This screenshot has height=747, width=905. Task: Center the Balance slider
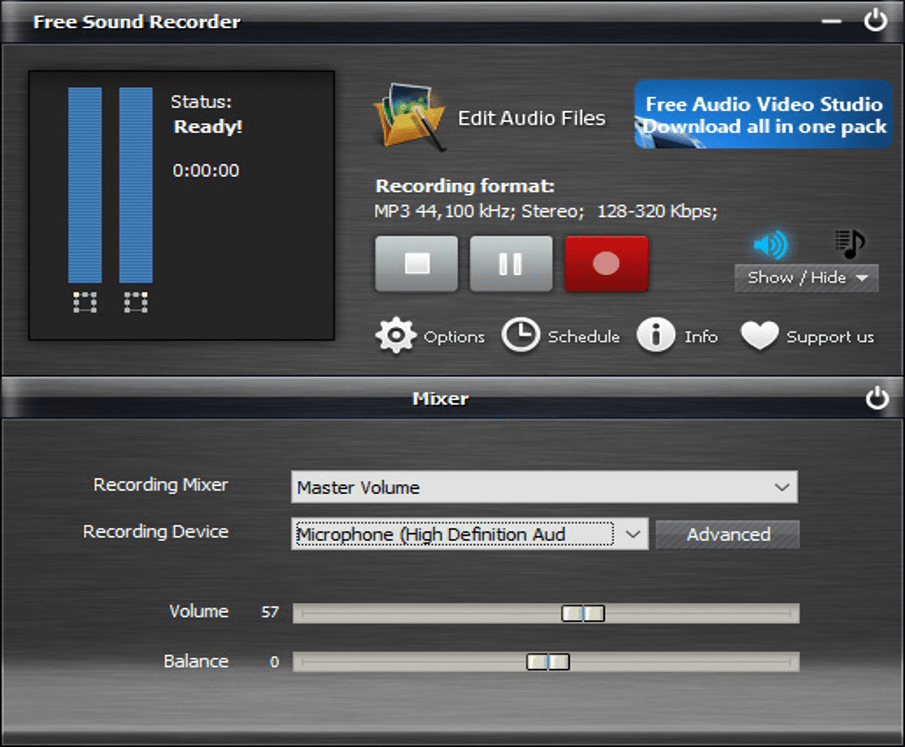[x=546, y=662]
